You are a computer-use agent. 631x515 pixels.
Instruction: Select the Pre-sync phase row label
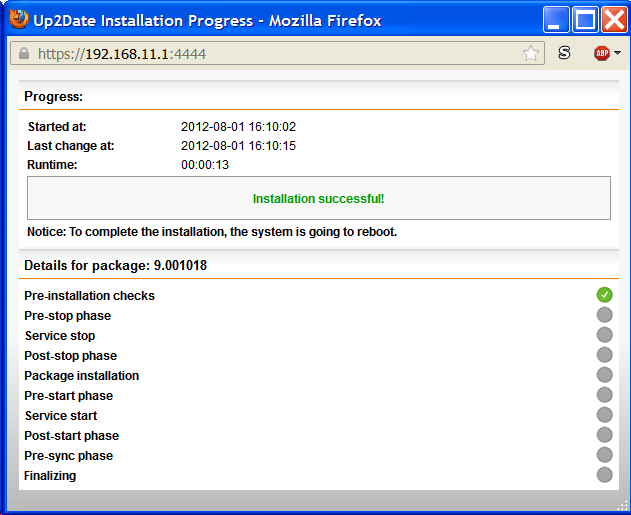click(69, 456)
